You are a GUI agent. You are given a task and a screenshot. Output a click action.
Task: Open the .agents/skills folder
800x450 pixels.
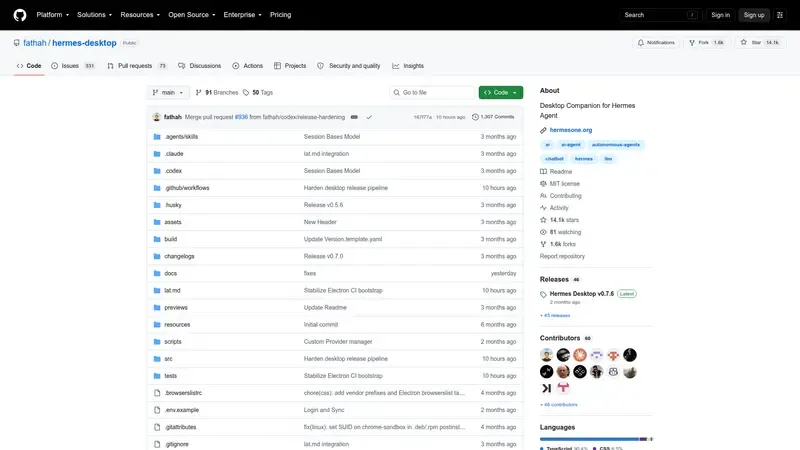(x=181, y=137)
